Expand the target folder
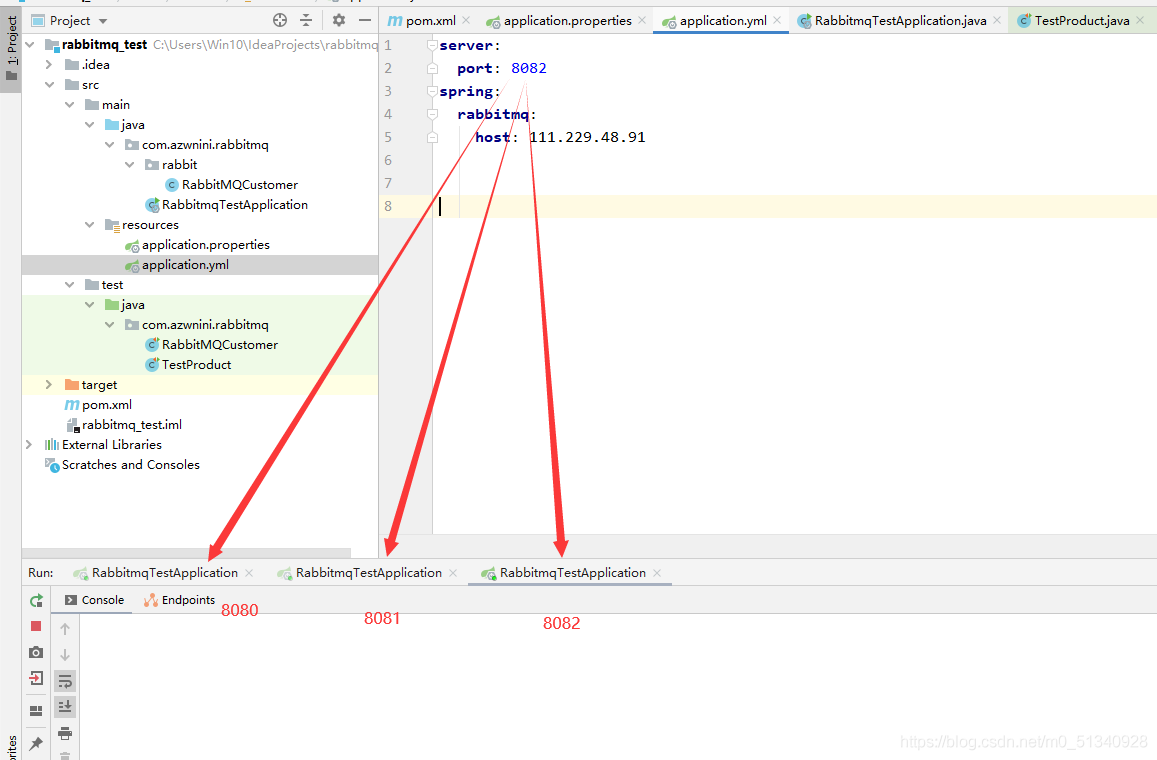The width and height of the screenshot is (1157, 760). click(x=49, y=384)
